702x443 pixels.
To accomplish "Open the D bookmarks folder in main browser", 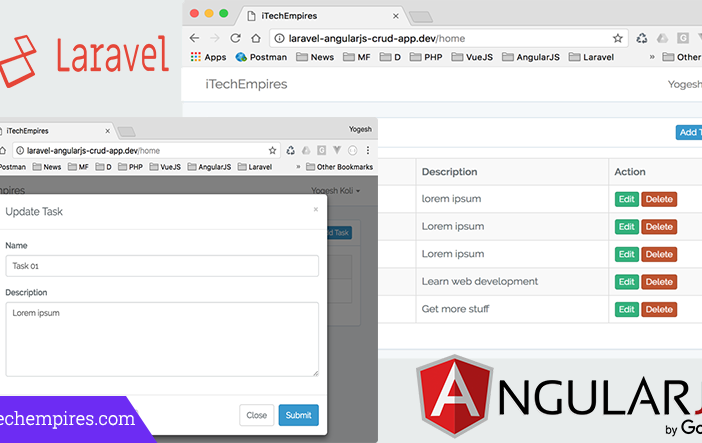I will 390,57.
